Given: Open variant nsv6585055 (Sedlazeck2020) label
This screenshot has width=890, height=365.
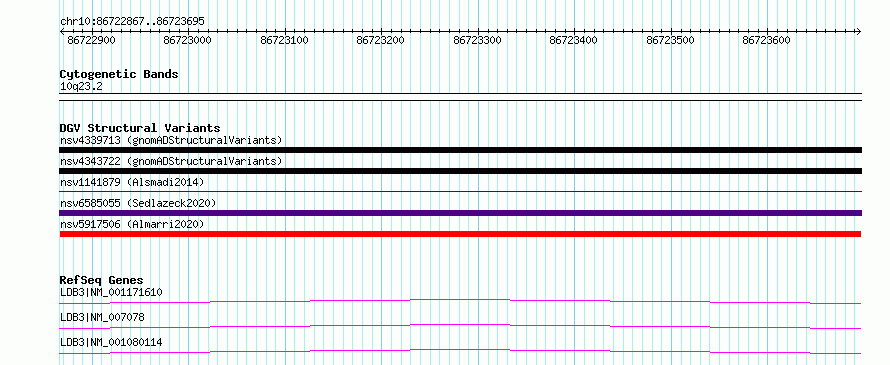Looking at the screenshot, I should click(x=138, y=203).
